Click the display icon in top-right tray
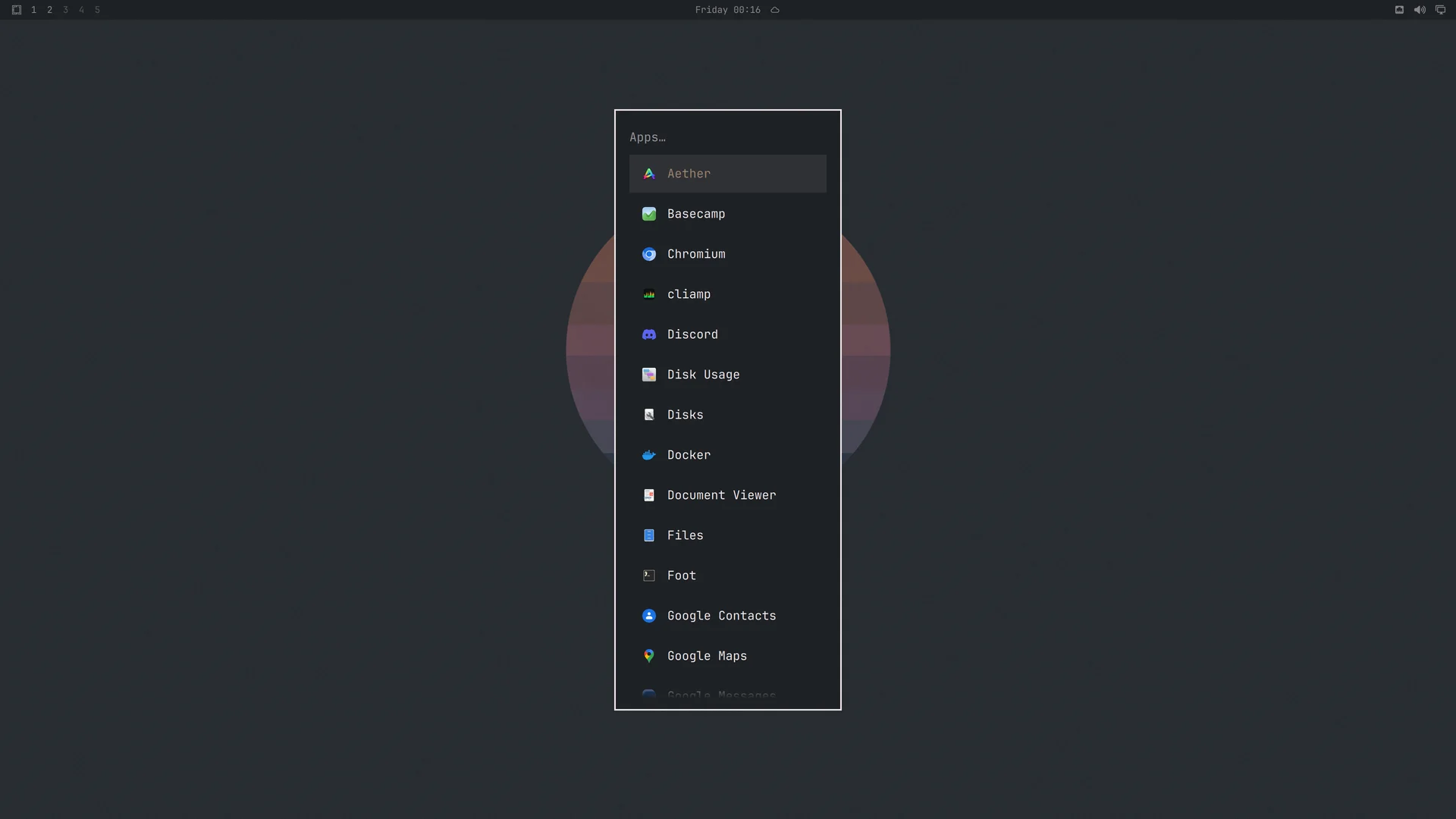This screenshot has height=819, width=1456. tap(1440, 10)
